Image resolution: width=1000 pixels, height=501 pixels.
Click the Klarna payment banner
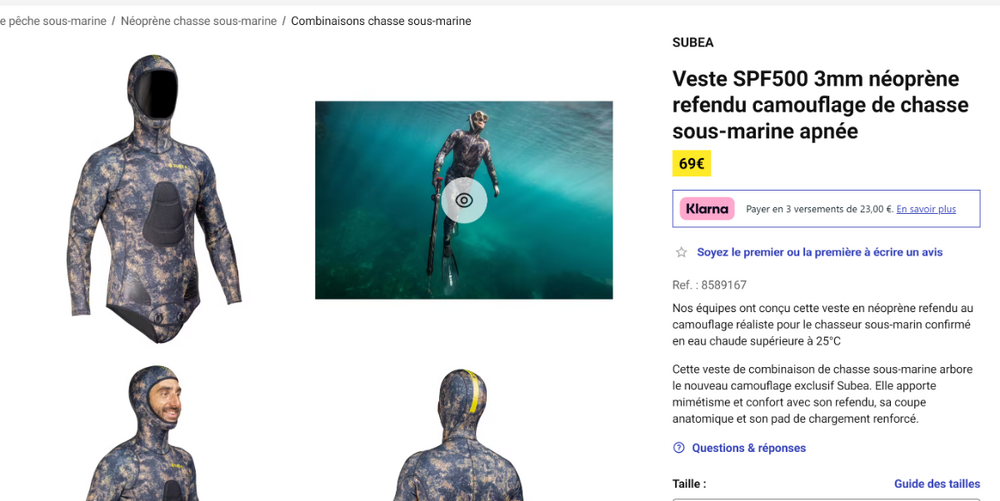826,208
